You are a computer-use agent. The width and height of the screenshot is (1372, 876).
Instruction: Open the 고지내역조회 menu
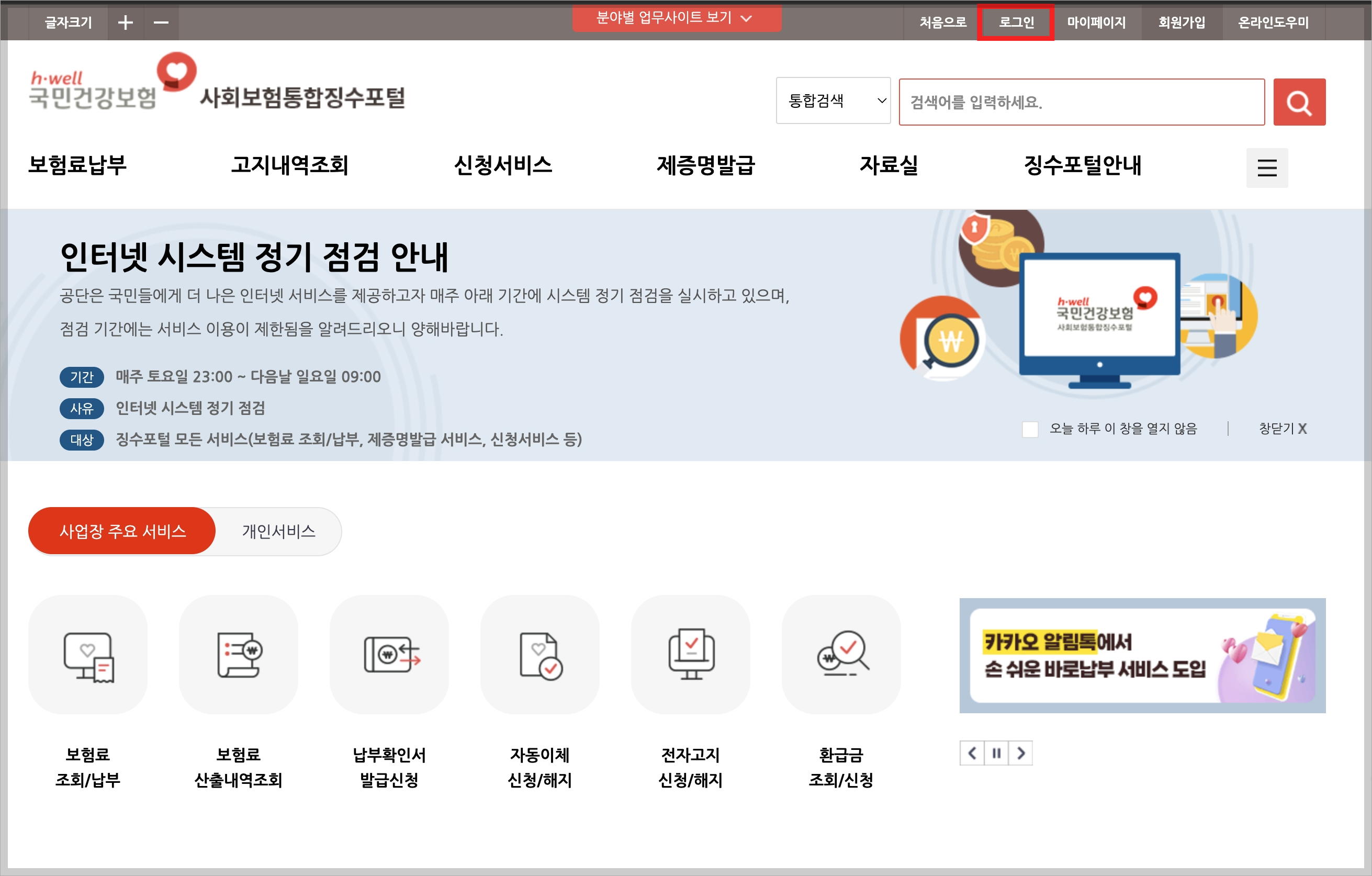(x=290, y=166)
